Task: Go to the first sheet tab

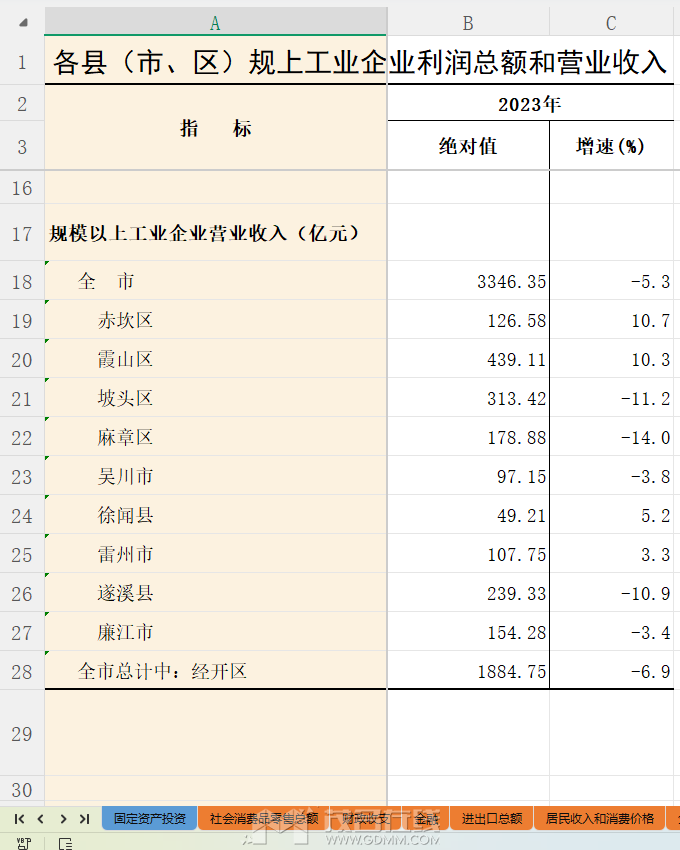Action: pyautogui.click(x=19, y=818)
